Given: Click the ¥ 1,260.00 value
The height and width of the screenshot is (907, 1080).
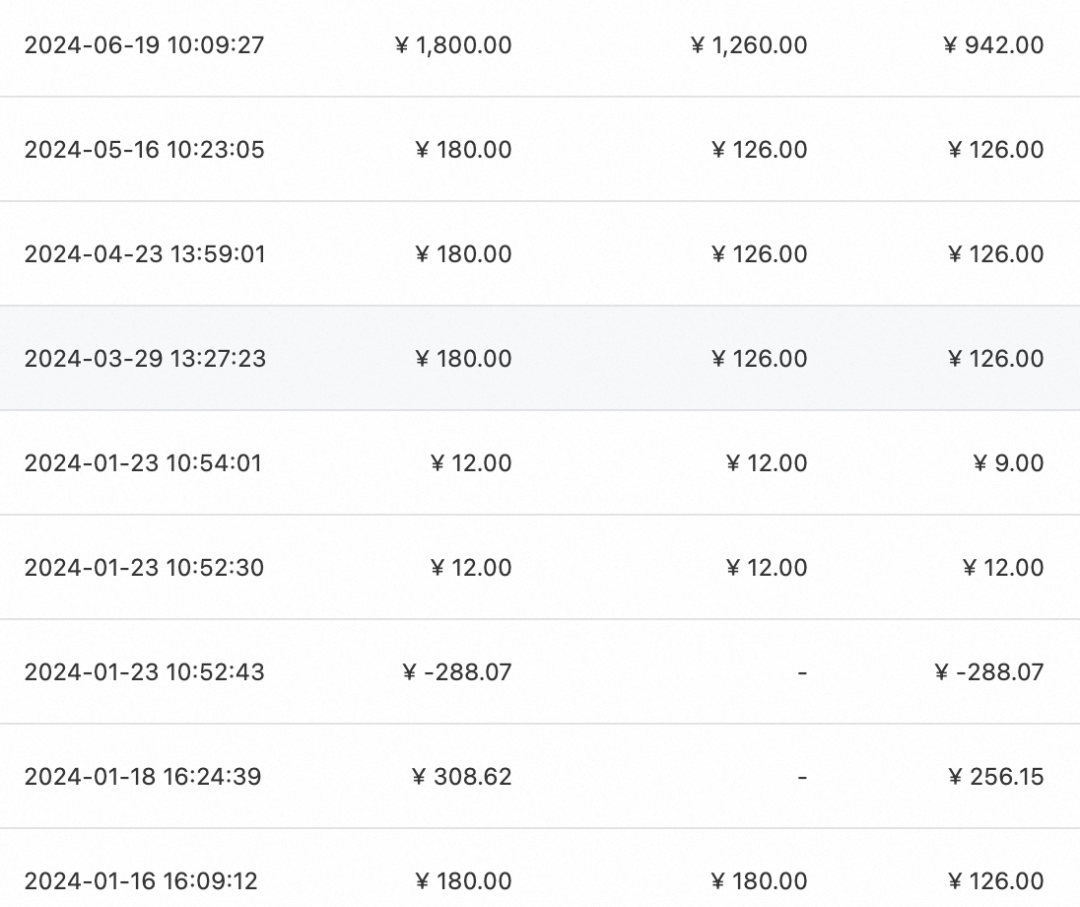Looking at the screenshot, I should tap(749, 45).
